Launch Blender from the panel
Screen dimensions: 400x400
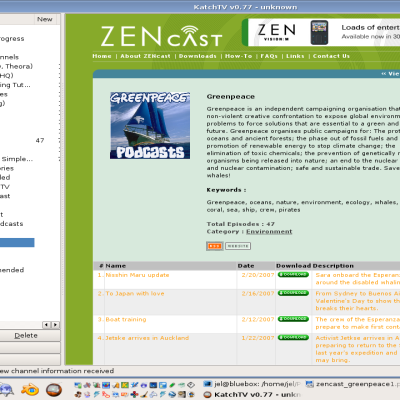[30, 389]
